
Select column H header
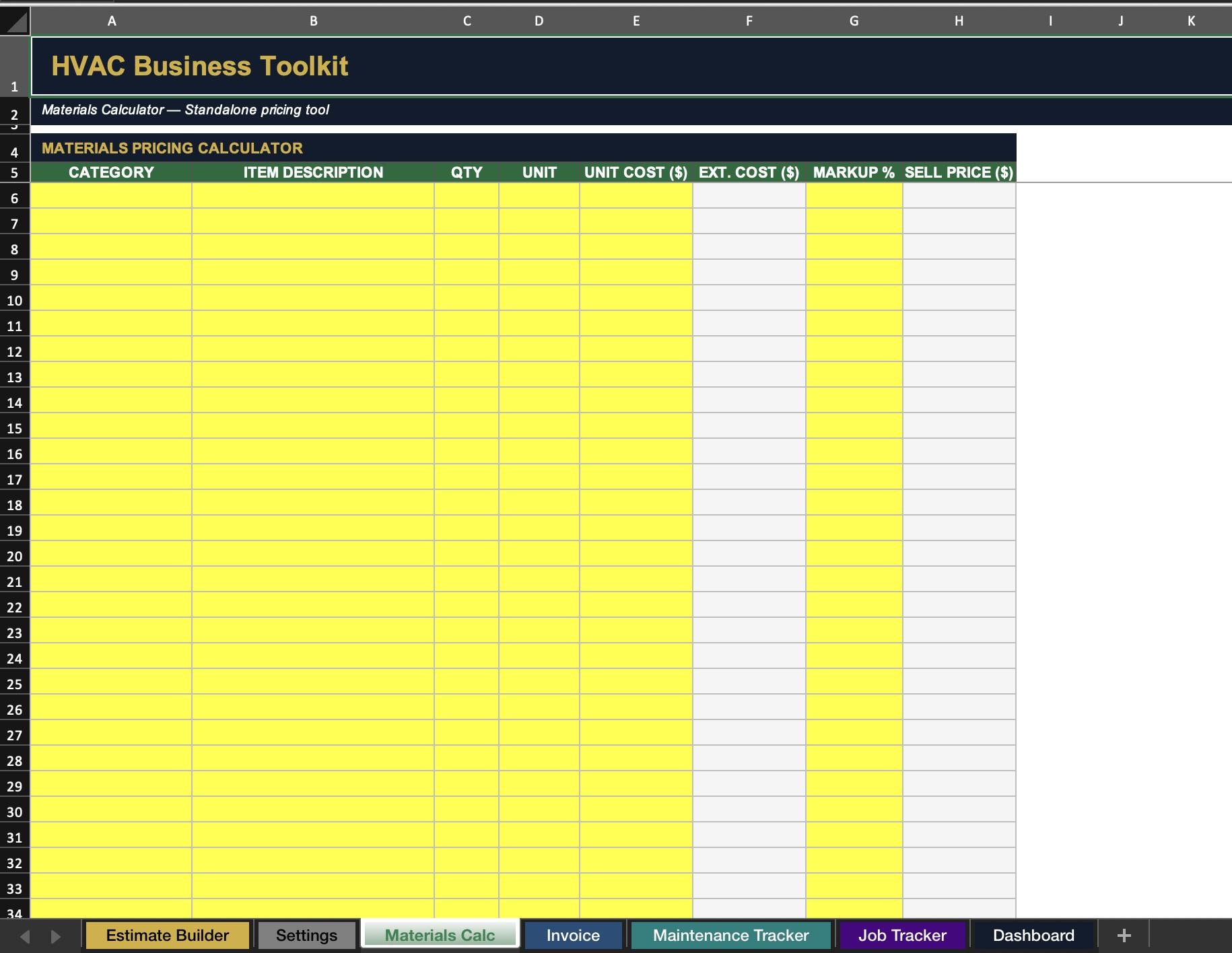tap(959, 21)
